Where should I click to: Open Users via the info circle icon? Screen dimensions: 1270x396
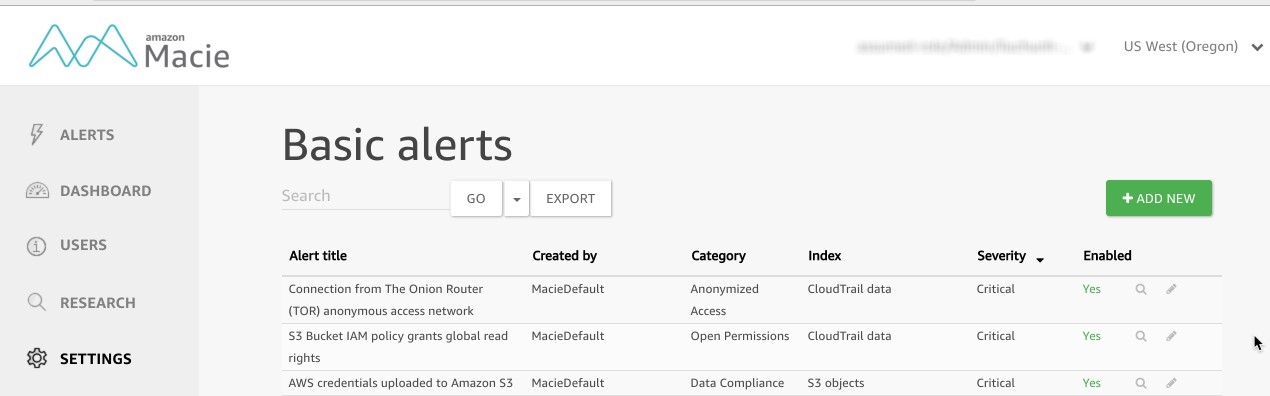tap(37, 245)
